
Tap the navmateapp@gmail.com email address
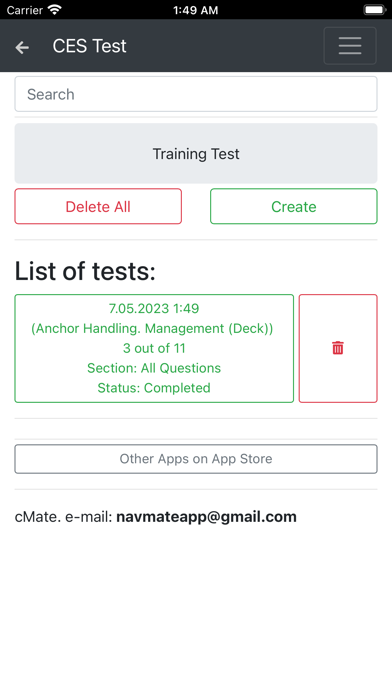(206, 517)
